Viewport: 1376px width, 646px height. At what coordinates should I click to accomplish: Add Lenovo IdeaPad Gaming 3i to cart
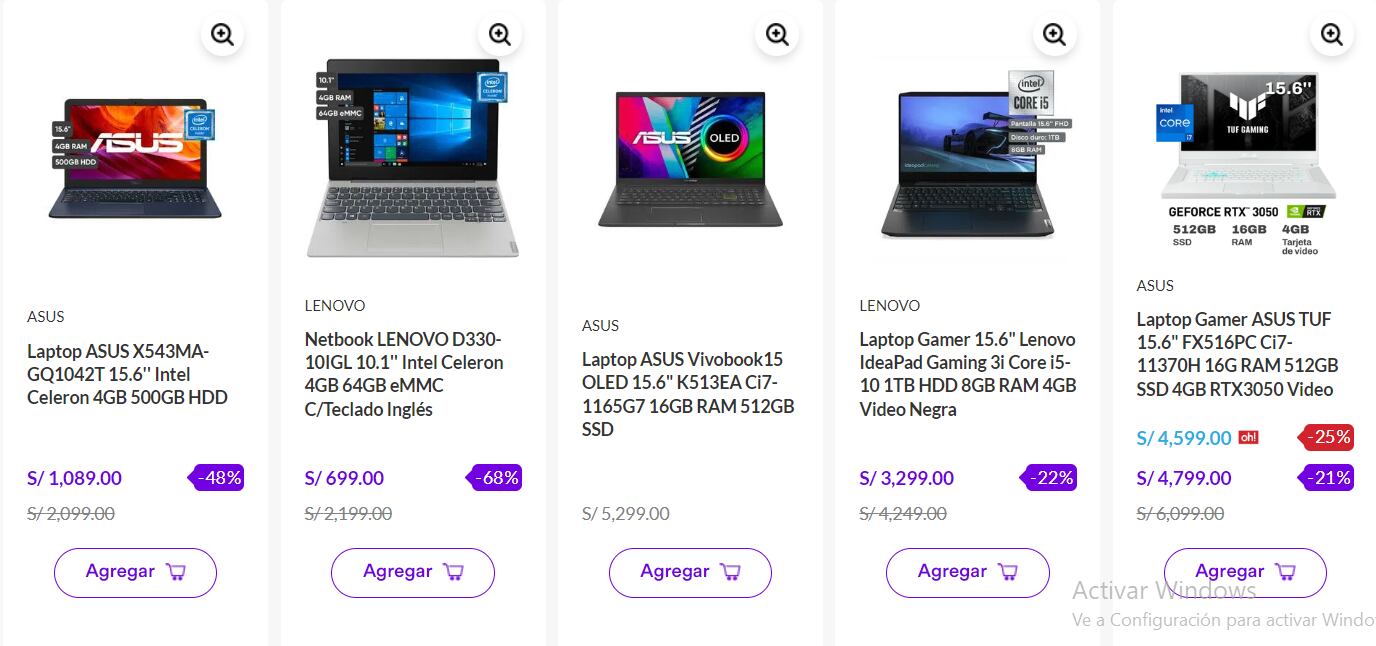click(x=968, y=572)
